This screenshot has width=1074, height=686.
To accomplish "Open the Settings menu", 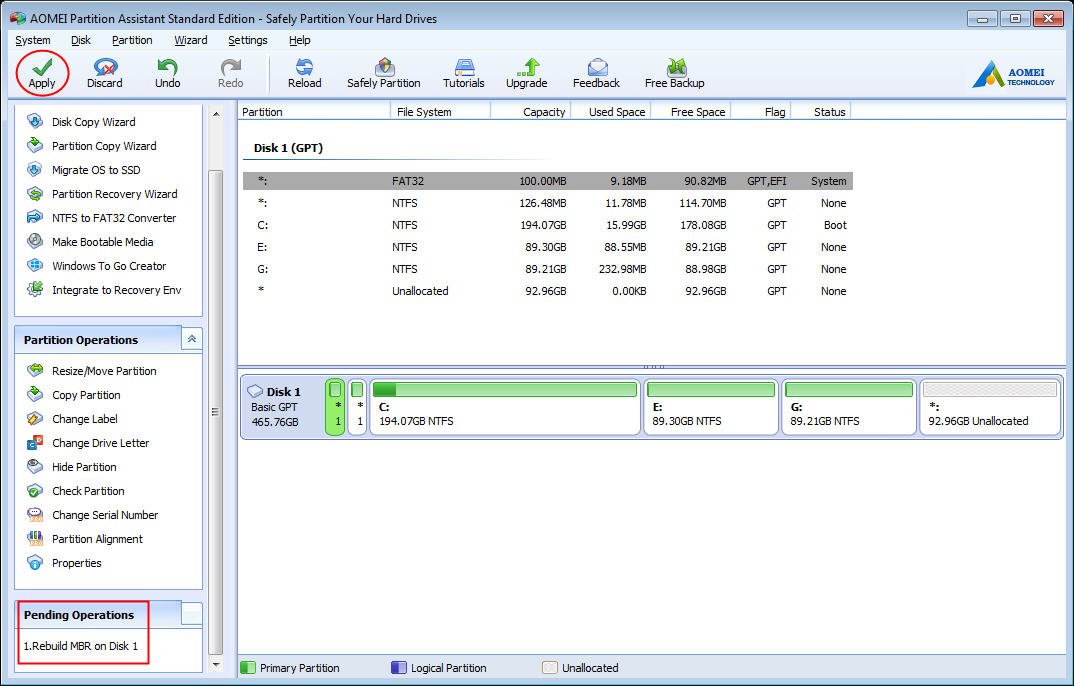I will click(247, 40).
